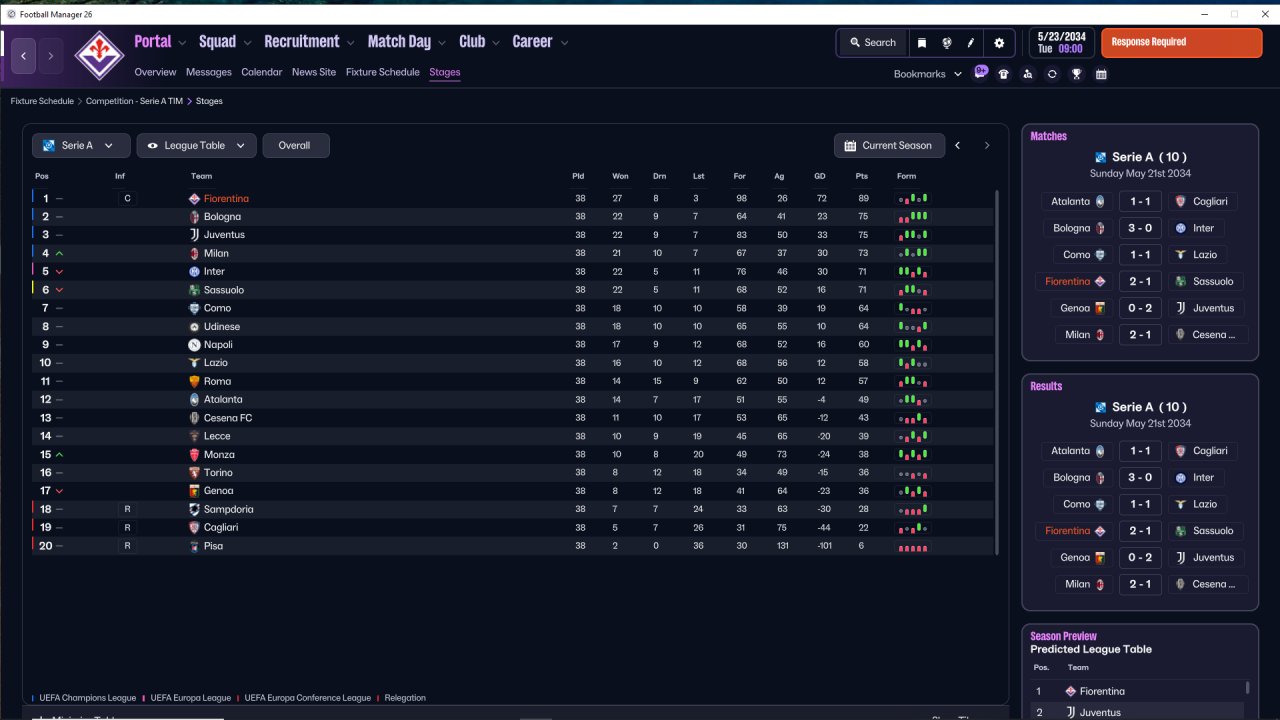Go back with the left arrow button
This screenshot has height=720, width=1280.
[24, 56]
